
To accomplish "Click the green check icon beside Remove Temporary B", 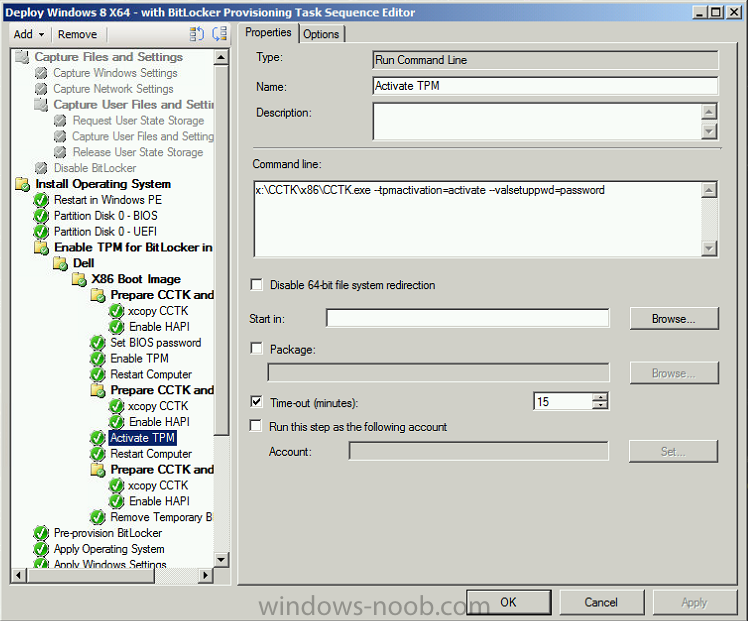I will click(98, 517).
